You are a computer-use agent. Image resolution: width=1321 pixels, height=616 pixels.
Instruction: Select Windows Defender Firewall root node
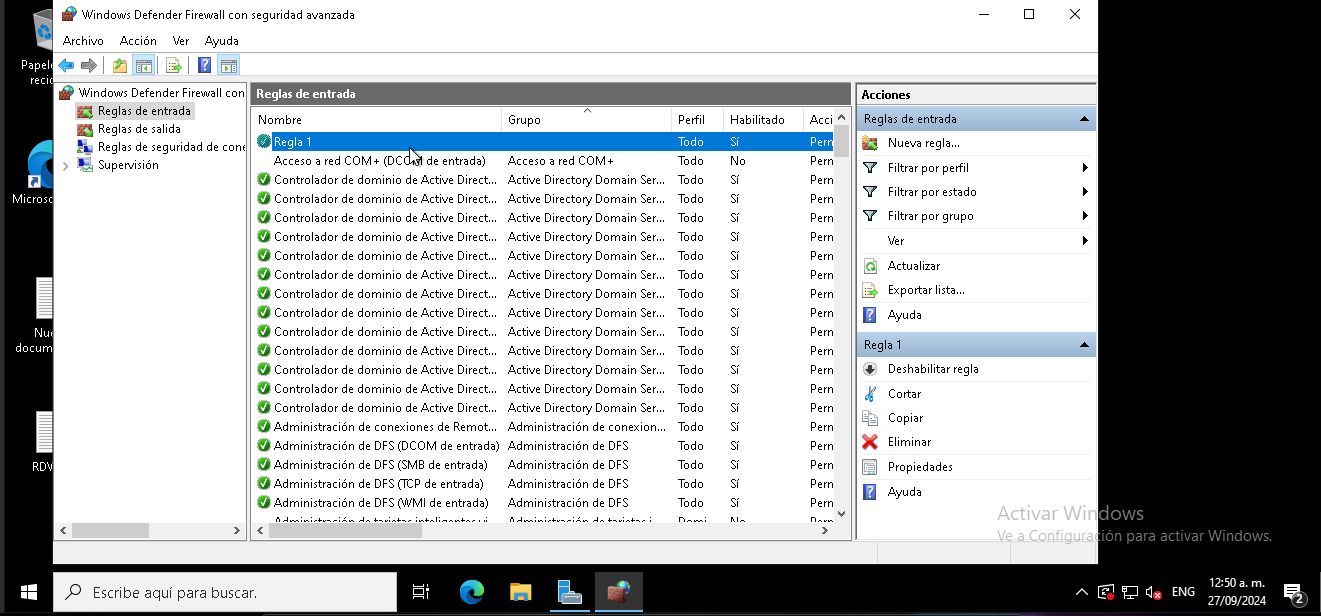pyautogui.click(x=161, y=93)
